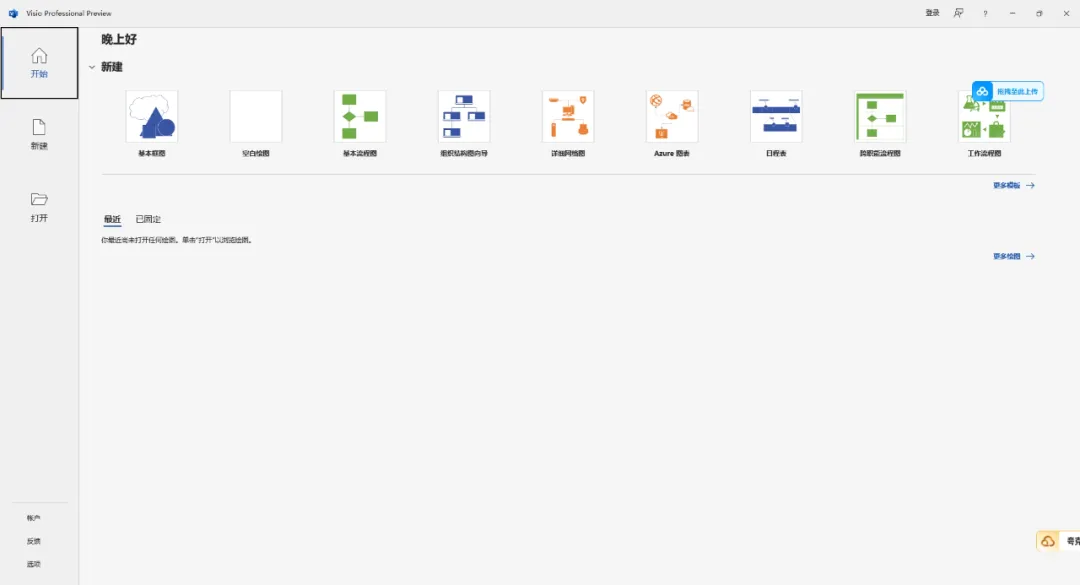Viewport: 1080px width, 585px height.
Task: Collapse the 新建 section chevron
Action: pos(92,67)
